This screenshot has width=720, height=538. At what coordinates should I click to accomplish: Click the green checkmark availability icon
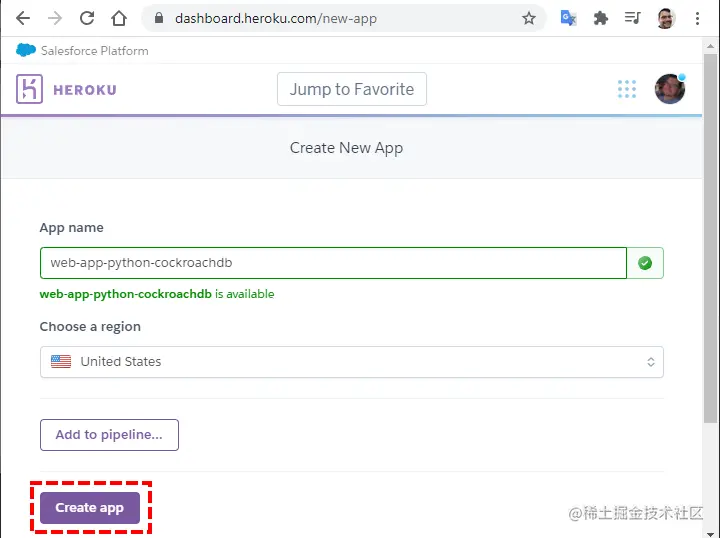pyautogui.click(x=645, y=263)
